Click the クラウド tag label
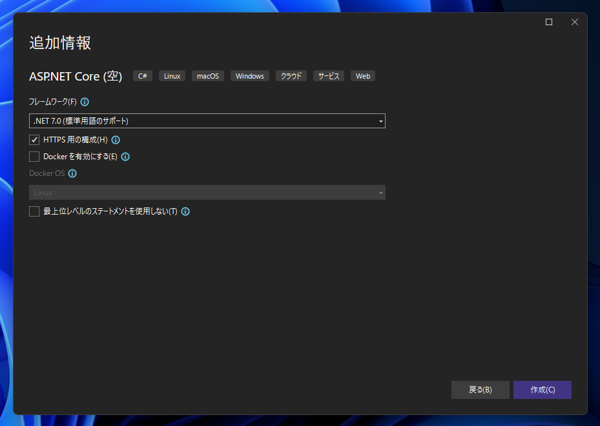The image size is (600, 426). (291, 76)
